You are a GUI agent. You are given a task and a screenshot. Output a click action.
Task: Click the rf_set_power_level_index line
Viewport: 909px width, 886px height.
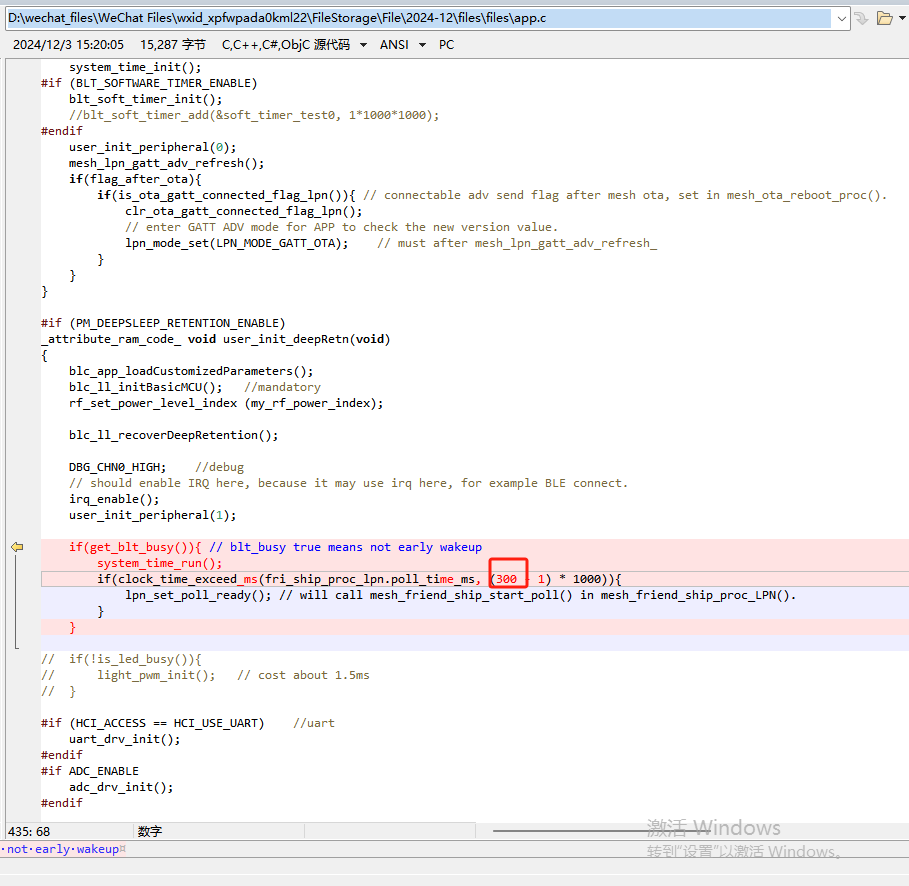click(x=226, y=403)
